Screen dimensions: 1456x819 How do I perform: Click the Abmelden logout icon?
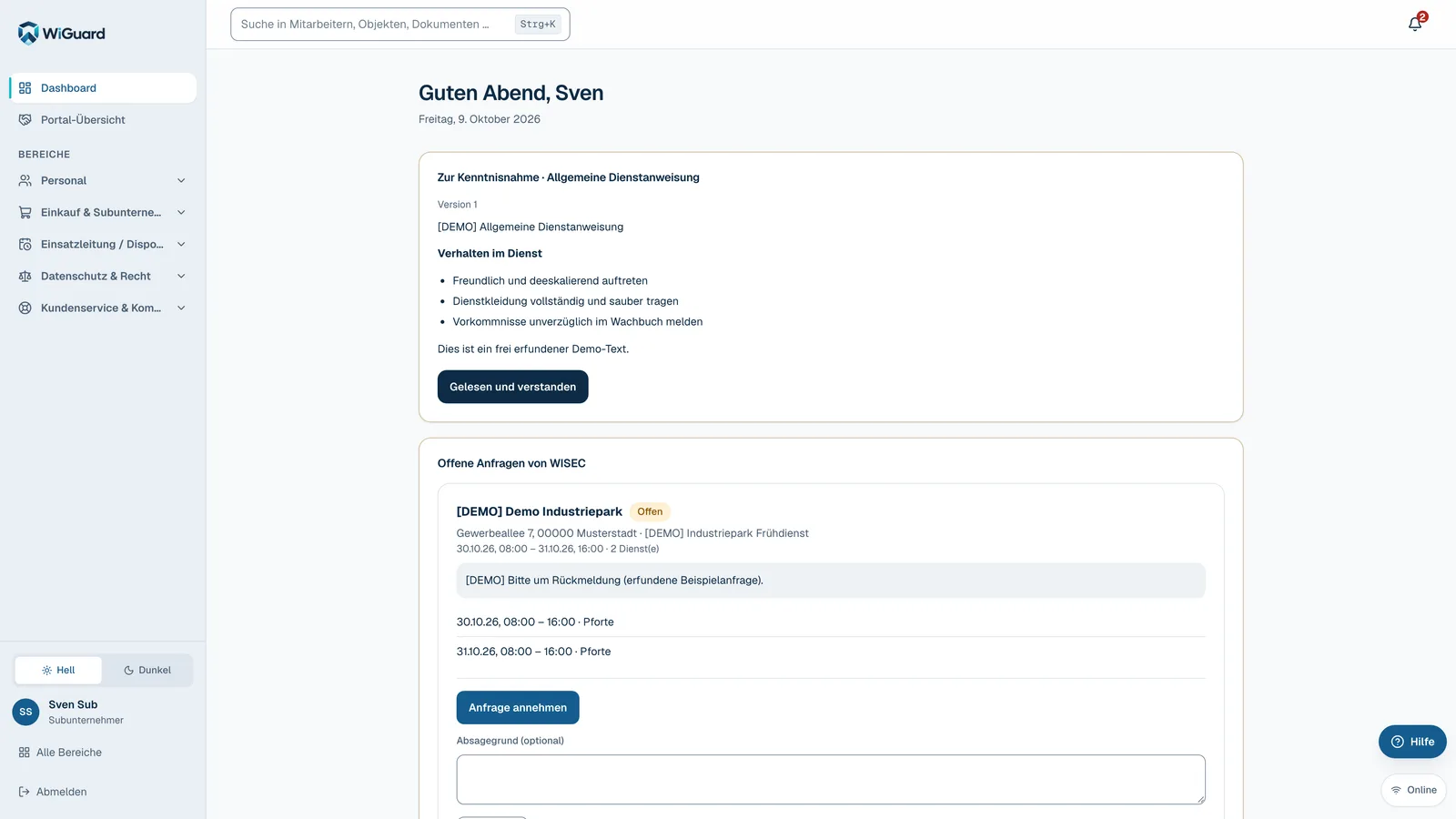(25, 792)
